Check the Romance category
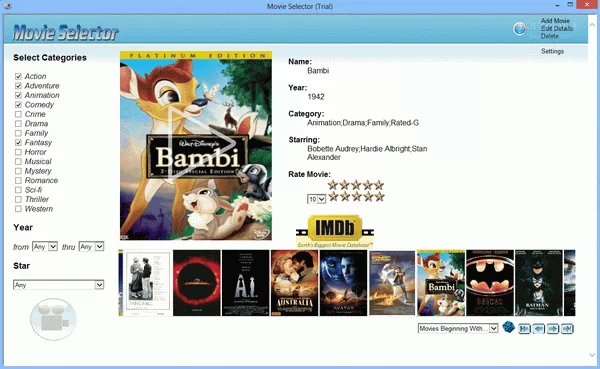Viewport: 600px width, 369px height. point(18,180)
